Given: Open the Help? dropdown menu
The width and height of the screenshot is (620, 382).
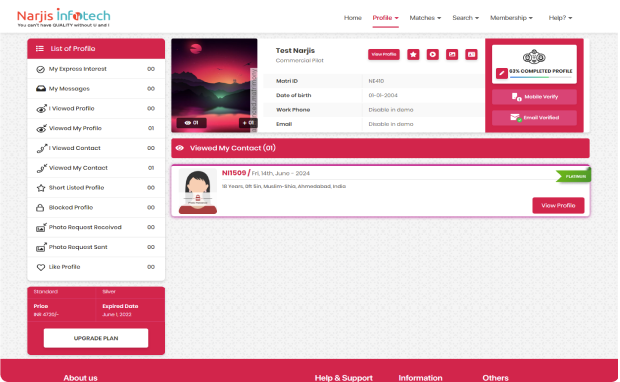Looking at the screenshot, I should point(560,18).
